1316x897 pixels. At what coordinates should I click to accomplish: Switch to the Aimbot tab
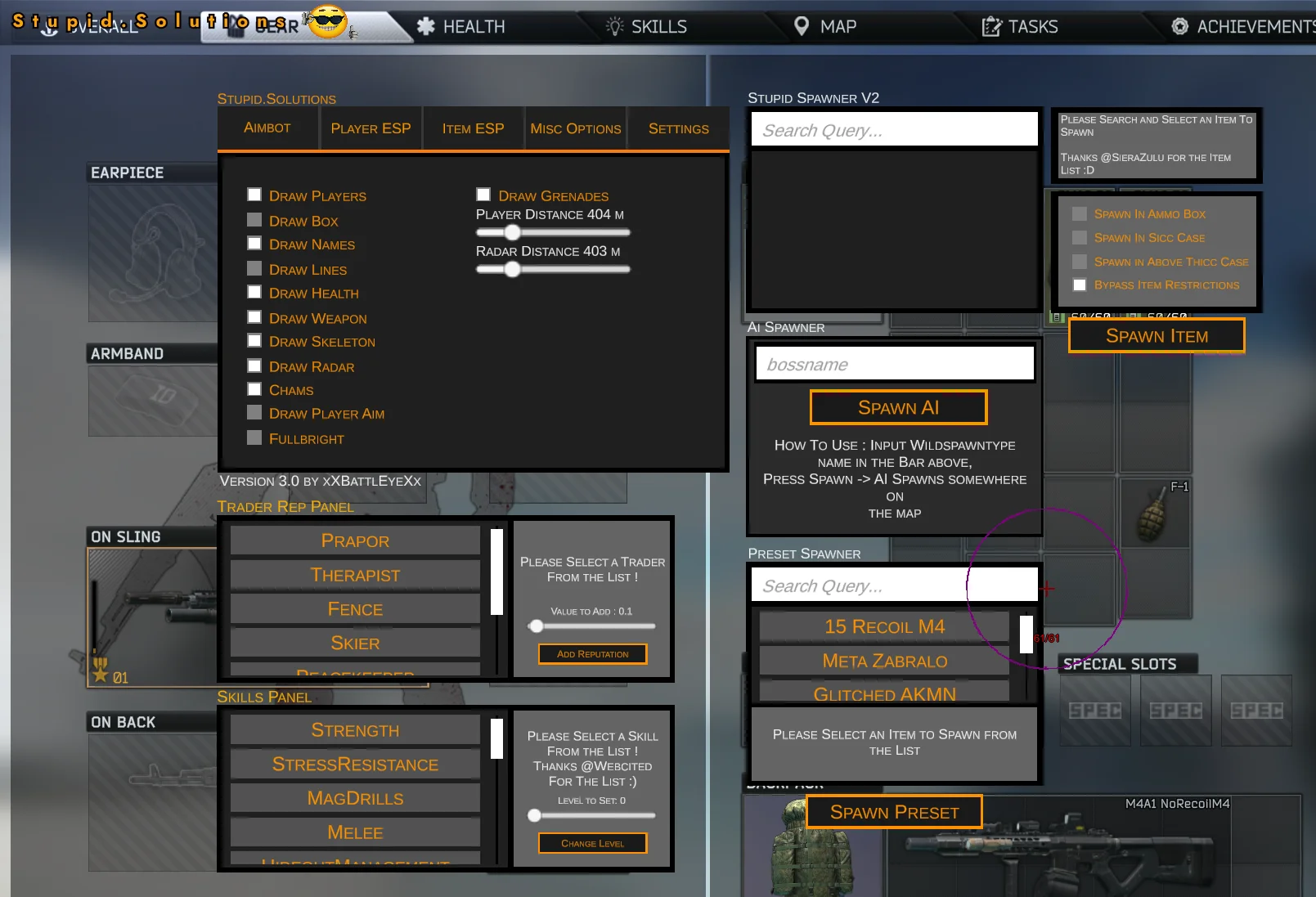267,128
